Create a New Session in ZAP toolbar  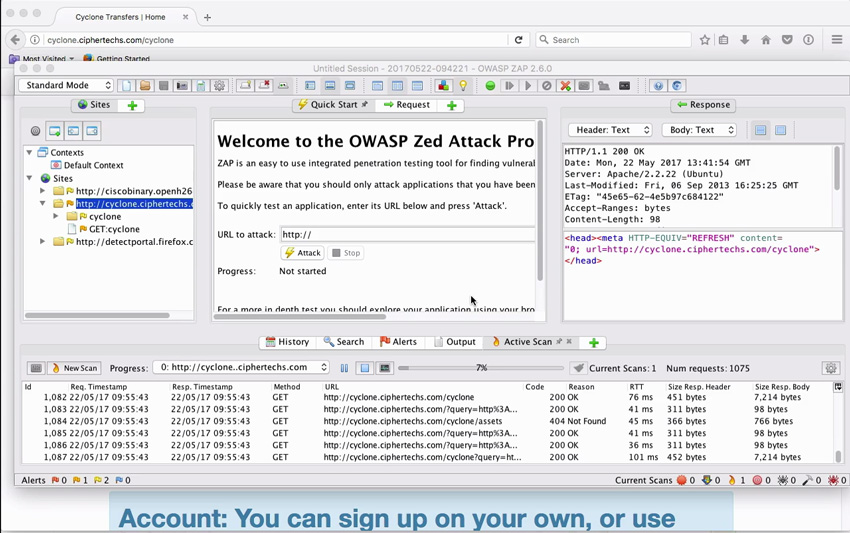[x=126, y=86]
